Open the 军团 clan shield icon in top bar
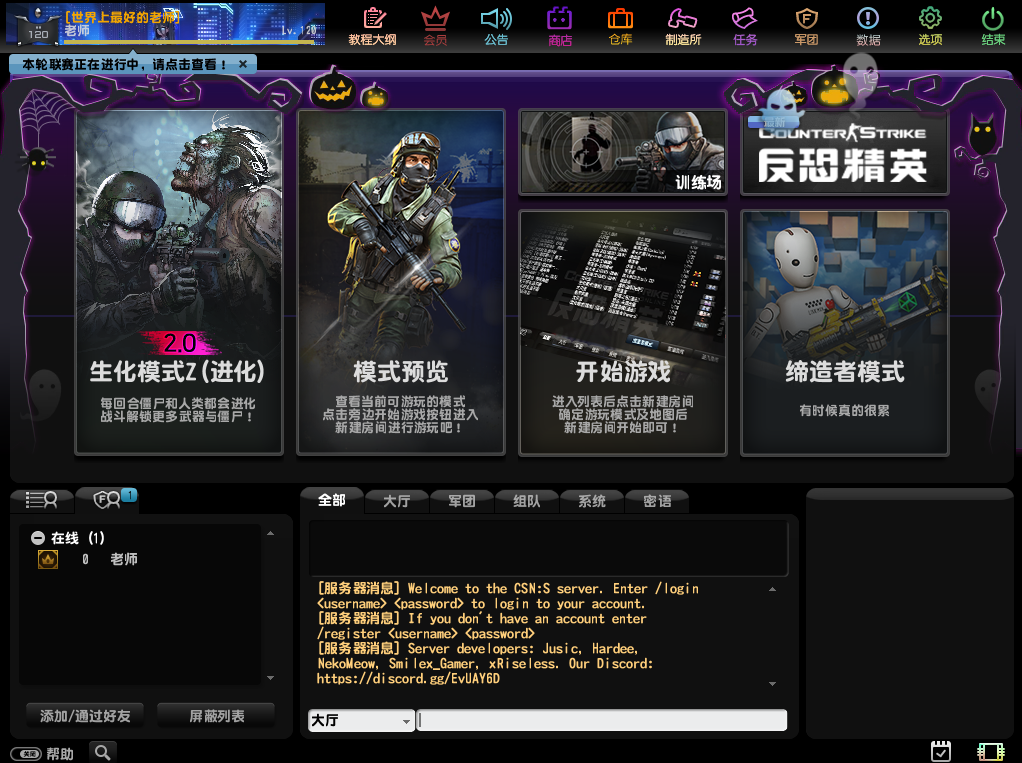 [x=806, y=26]
